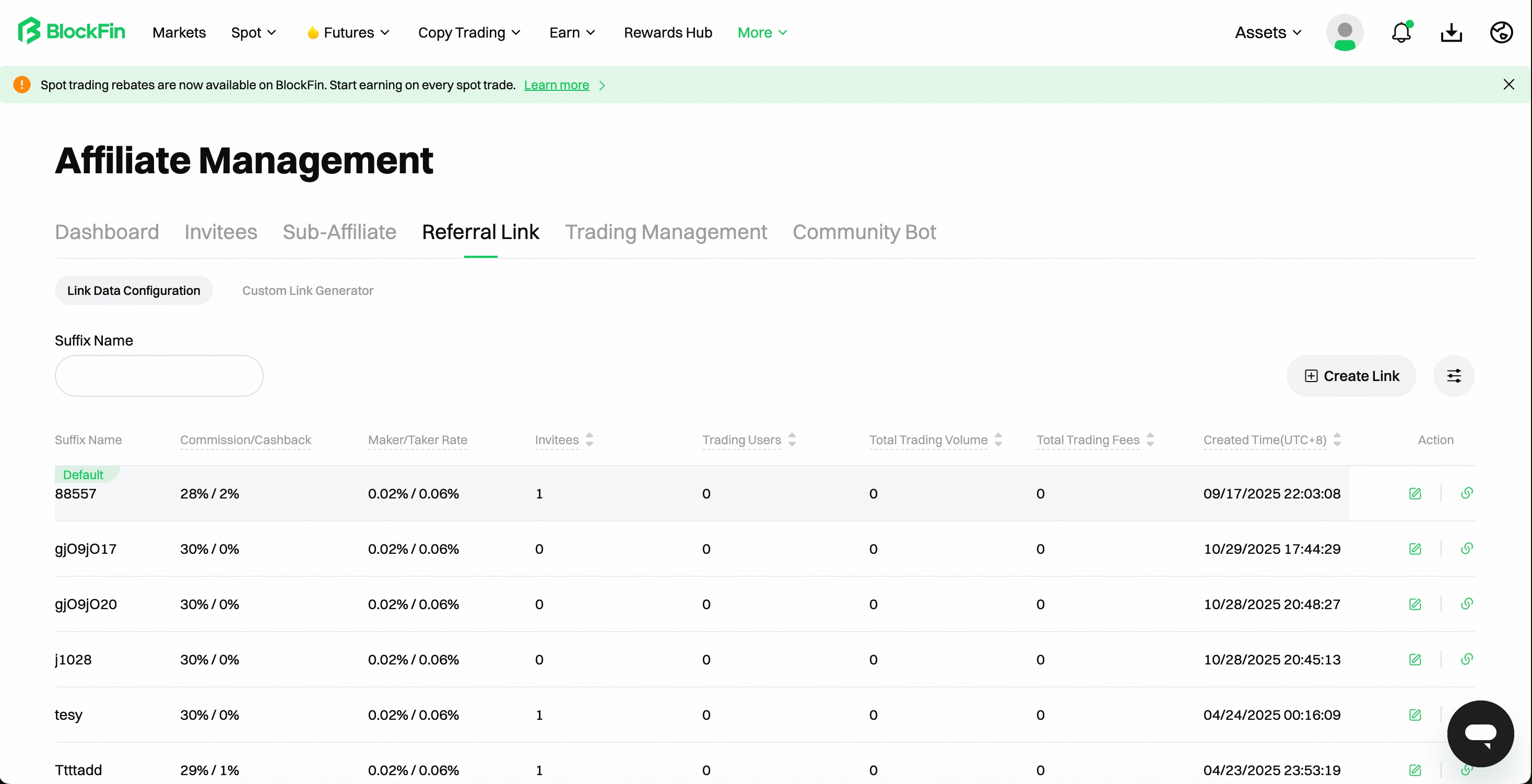Expand the Assets dropdown
The width and height of the screenshot is (1532, 784).
(x=1268, y=33)
